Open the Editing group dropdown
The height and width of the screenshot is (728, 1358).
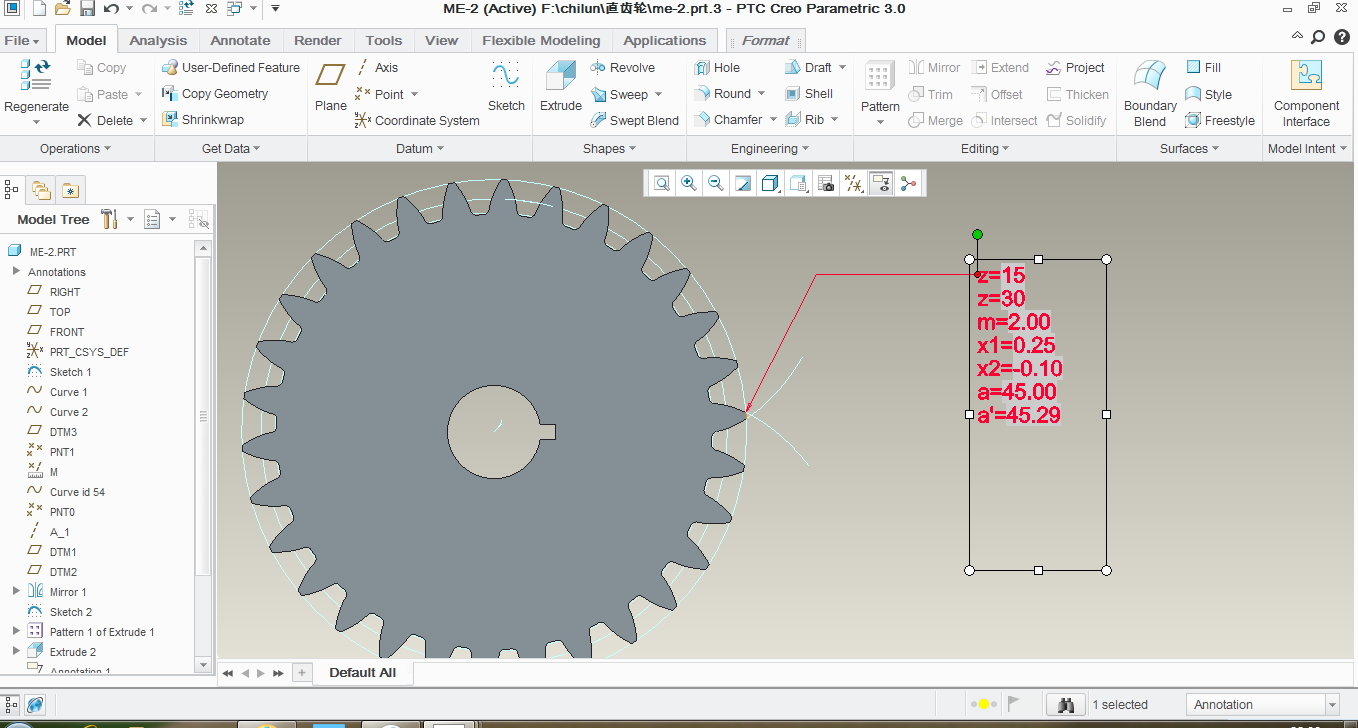click(x=985, y=149)
